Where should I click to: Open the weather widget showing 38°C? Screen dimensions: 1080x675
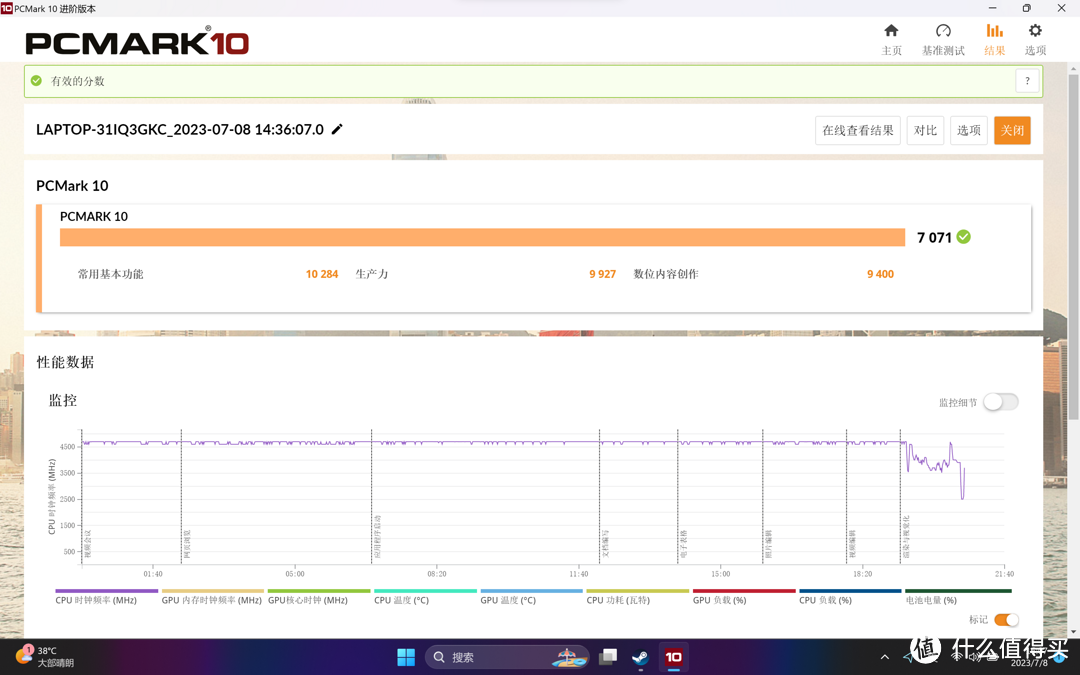44,656
